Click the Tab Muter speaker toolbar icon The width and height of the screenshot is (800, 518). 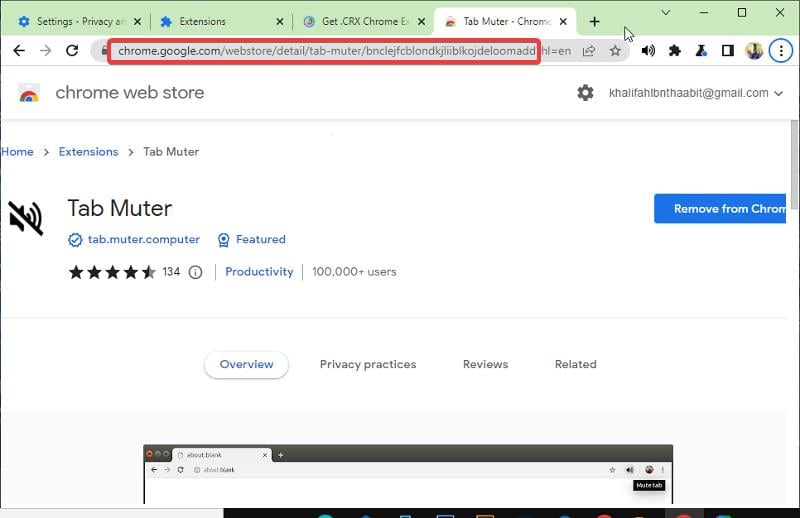[648, 51]
